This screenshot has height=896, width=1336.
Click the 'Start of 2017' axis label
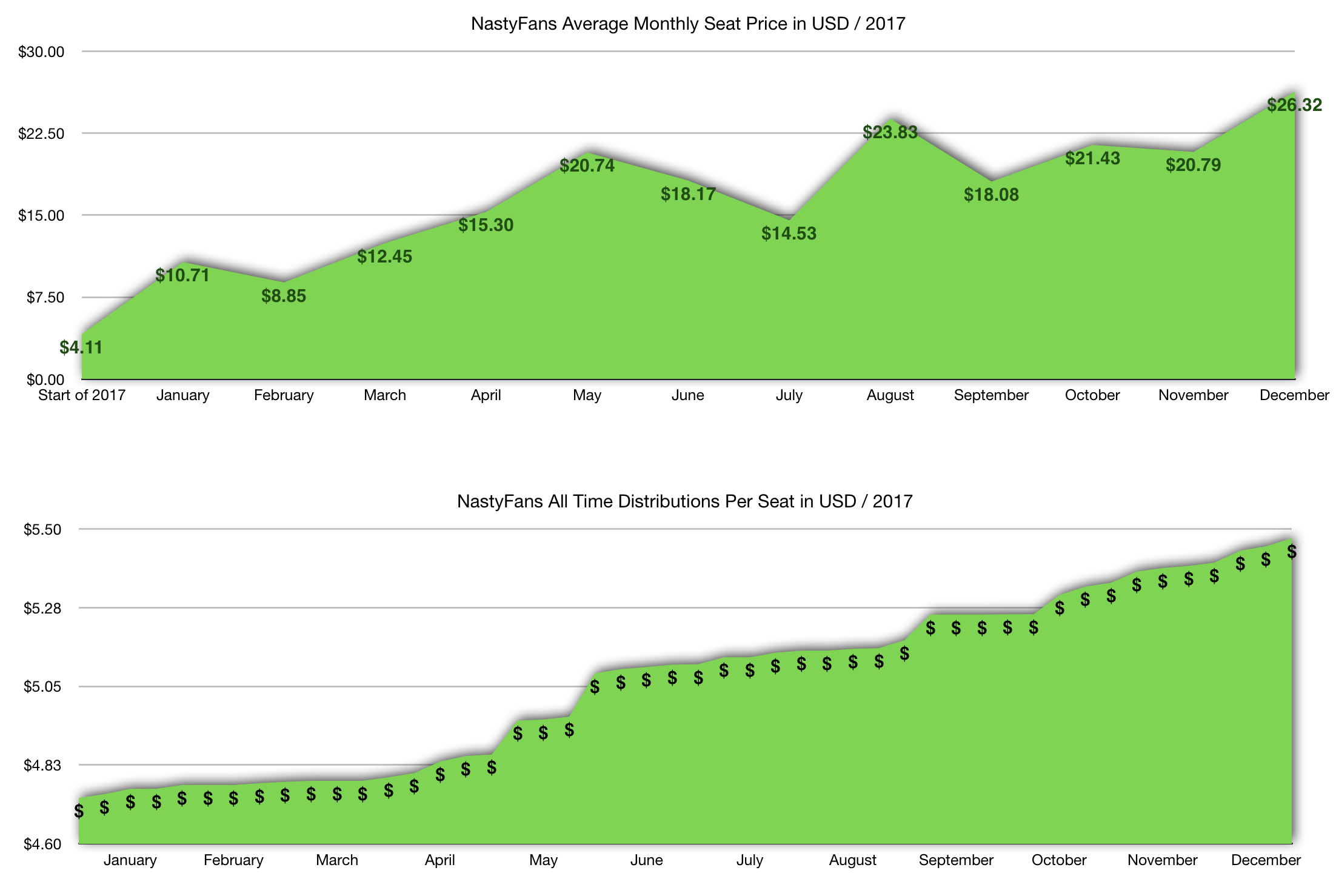[82, 395]
